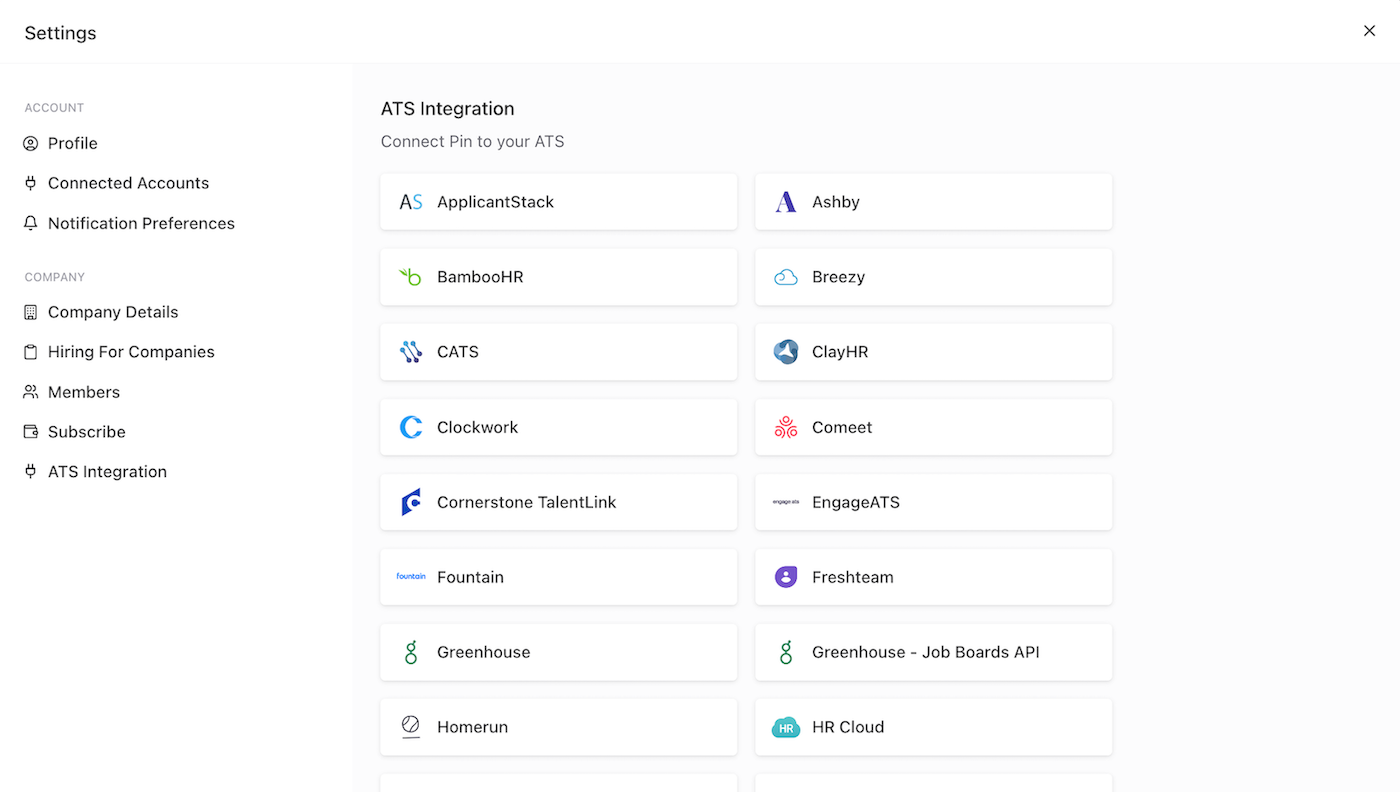Click the Greenhouse Job Boards API logo
The height and width of the screenshot is (792, 1400).
point(786,652)
